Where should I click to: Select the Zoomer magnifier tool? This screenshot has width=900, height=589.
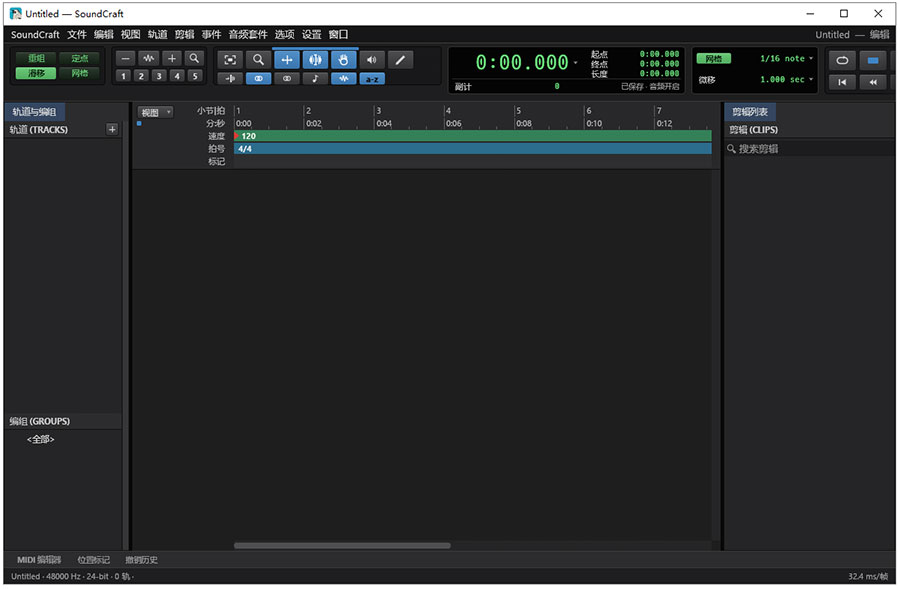point(258,60)
